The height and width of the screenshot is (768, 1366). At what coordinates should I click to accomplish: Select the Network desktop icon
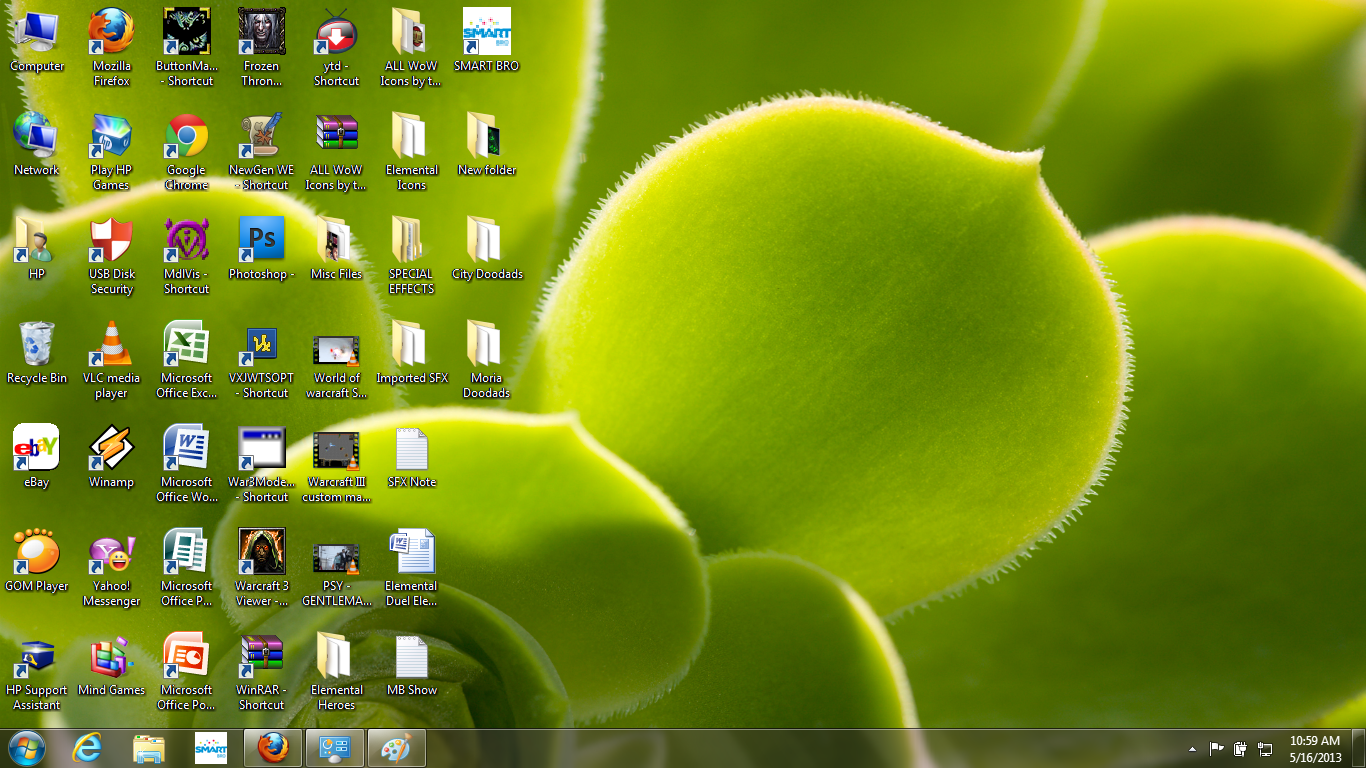click(37, 144)
